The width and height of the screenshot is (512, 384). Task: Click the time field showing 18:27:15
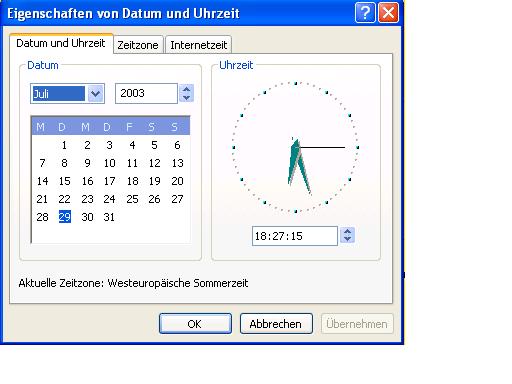click(x=295, y=236)
